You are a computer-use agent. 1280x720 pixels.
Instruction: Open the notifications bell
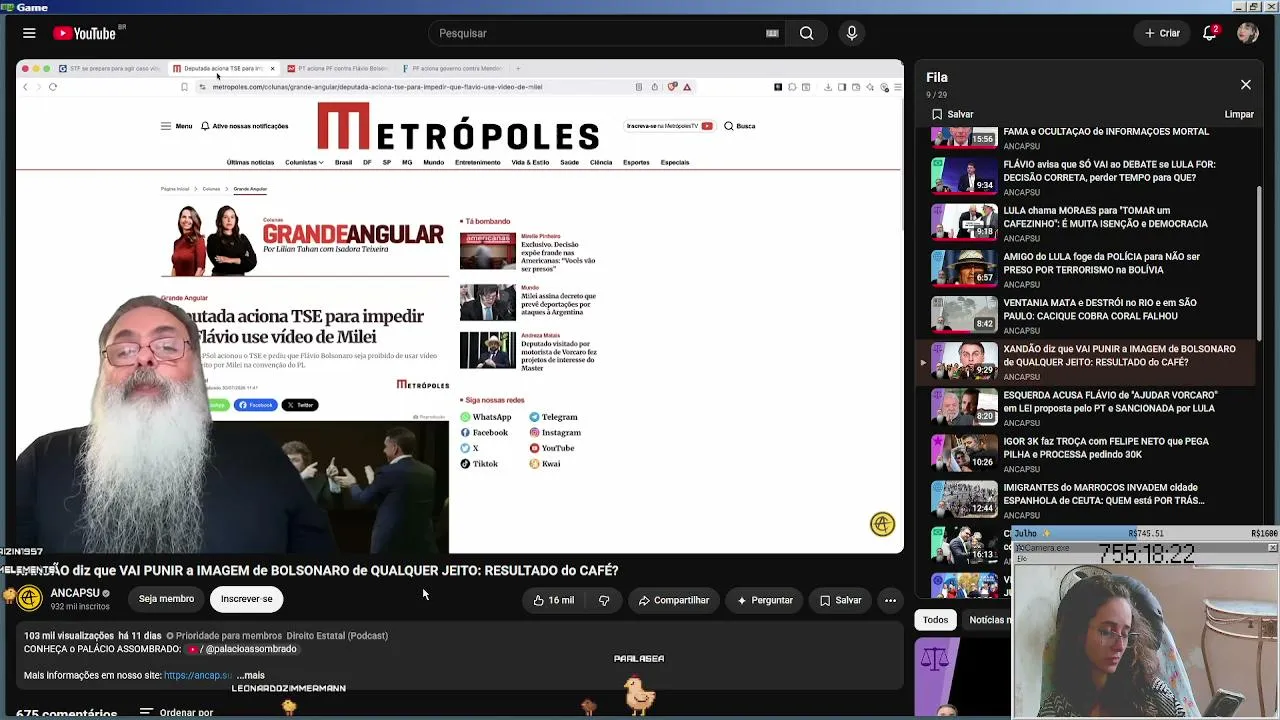[x=1210, y=33]
